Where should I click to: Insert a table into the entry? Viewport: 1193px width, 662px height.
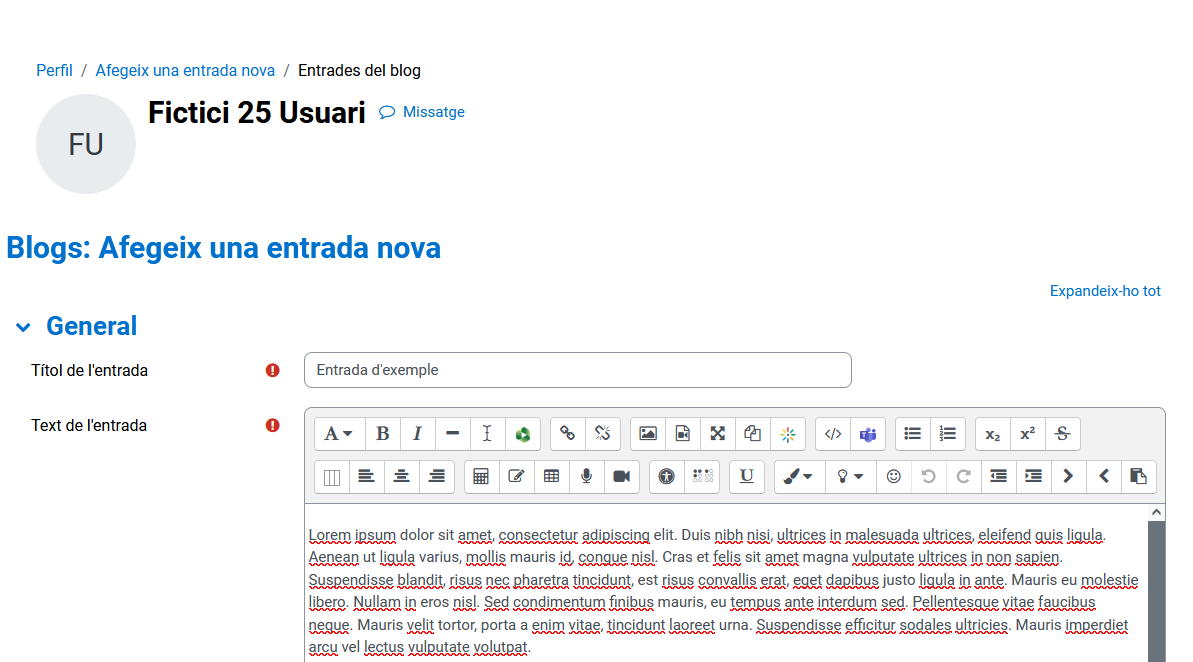coord(551,477)
